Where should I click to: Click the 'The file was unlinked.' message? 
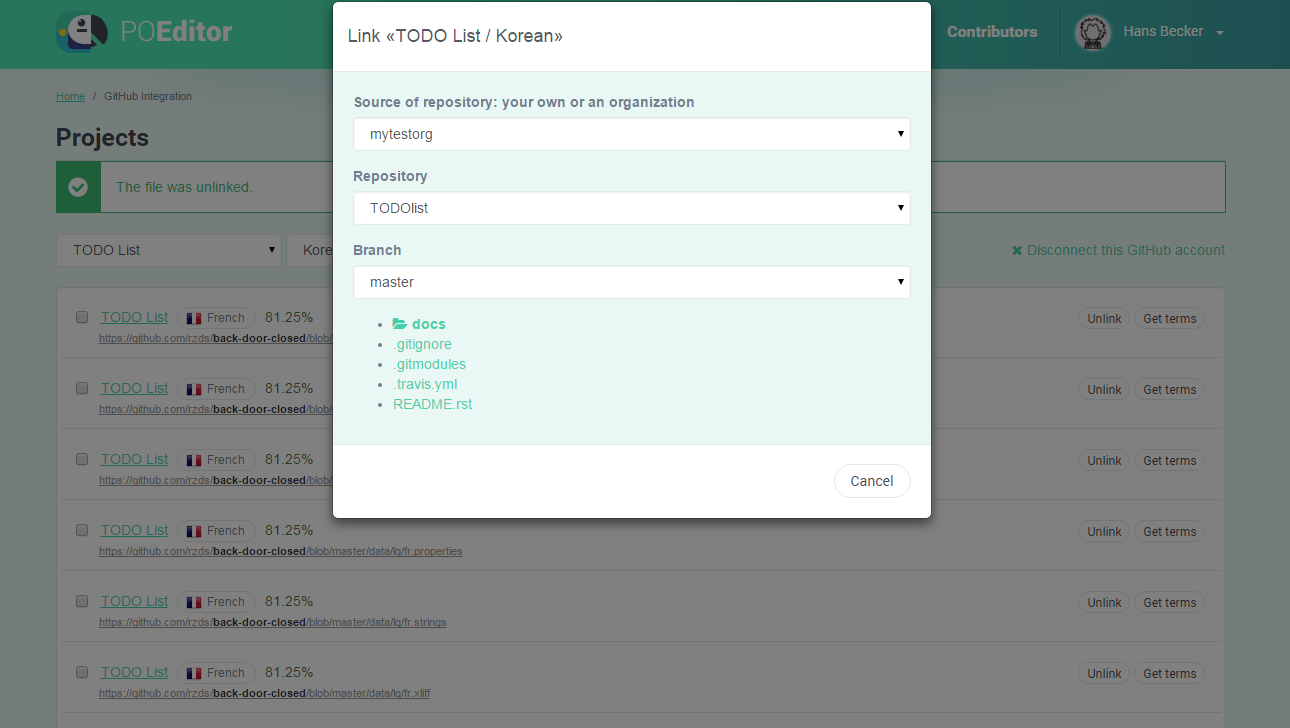tap(184, 187)
